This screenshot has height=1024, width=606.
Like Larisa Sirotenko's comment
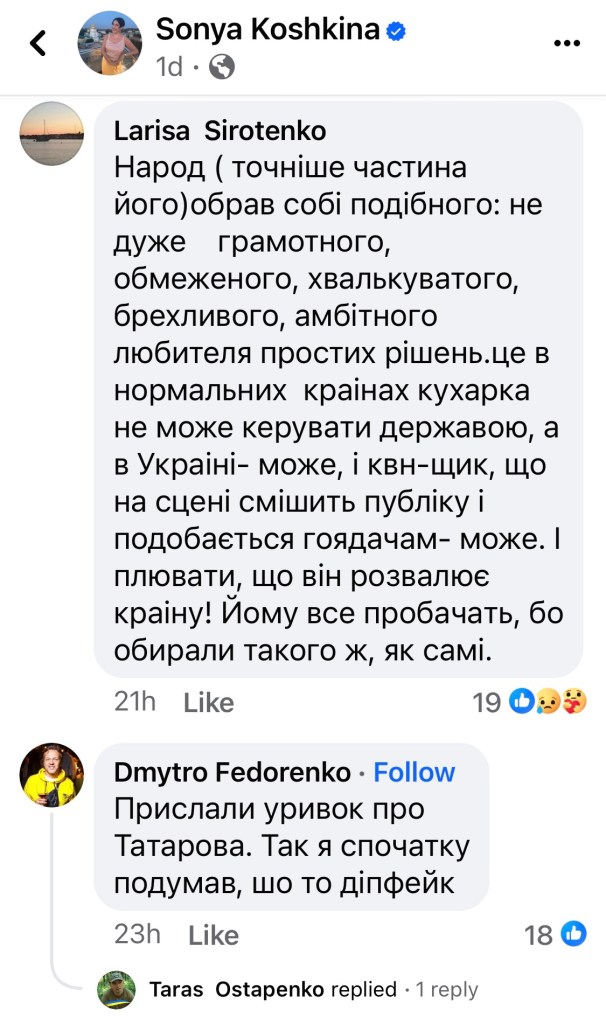point(209,703)
